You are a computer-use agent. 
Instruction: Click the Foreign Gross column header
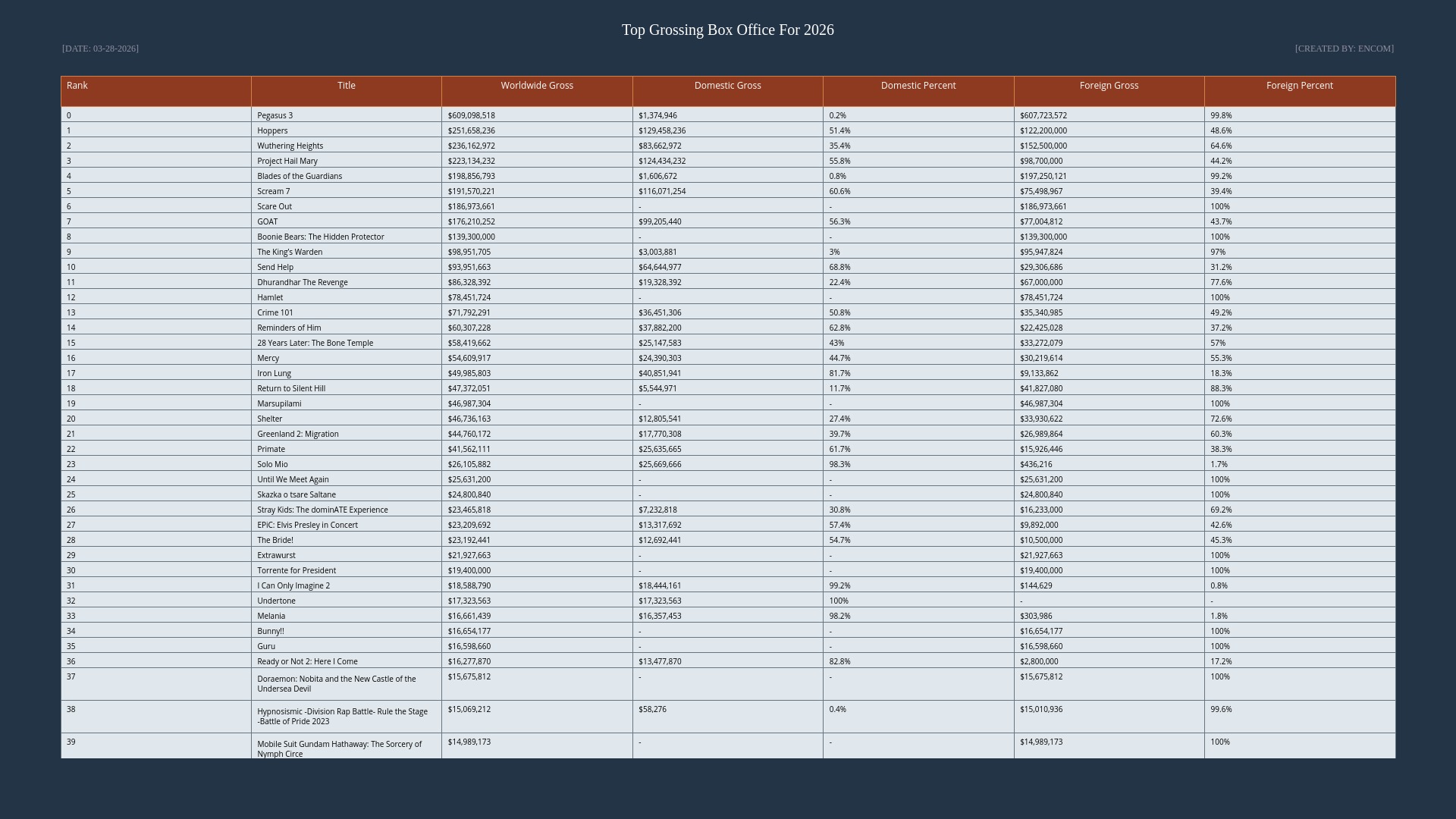tap(1109, 86)
